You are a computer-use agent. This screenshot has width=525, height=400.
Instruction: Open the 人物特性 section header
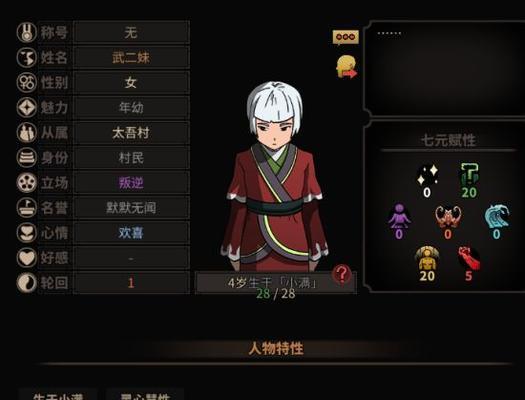(x=276, y=348)
